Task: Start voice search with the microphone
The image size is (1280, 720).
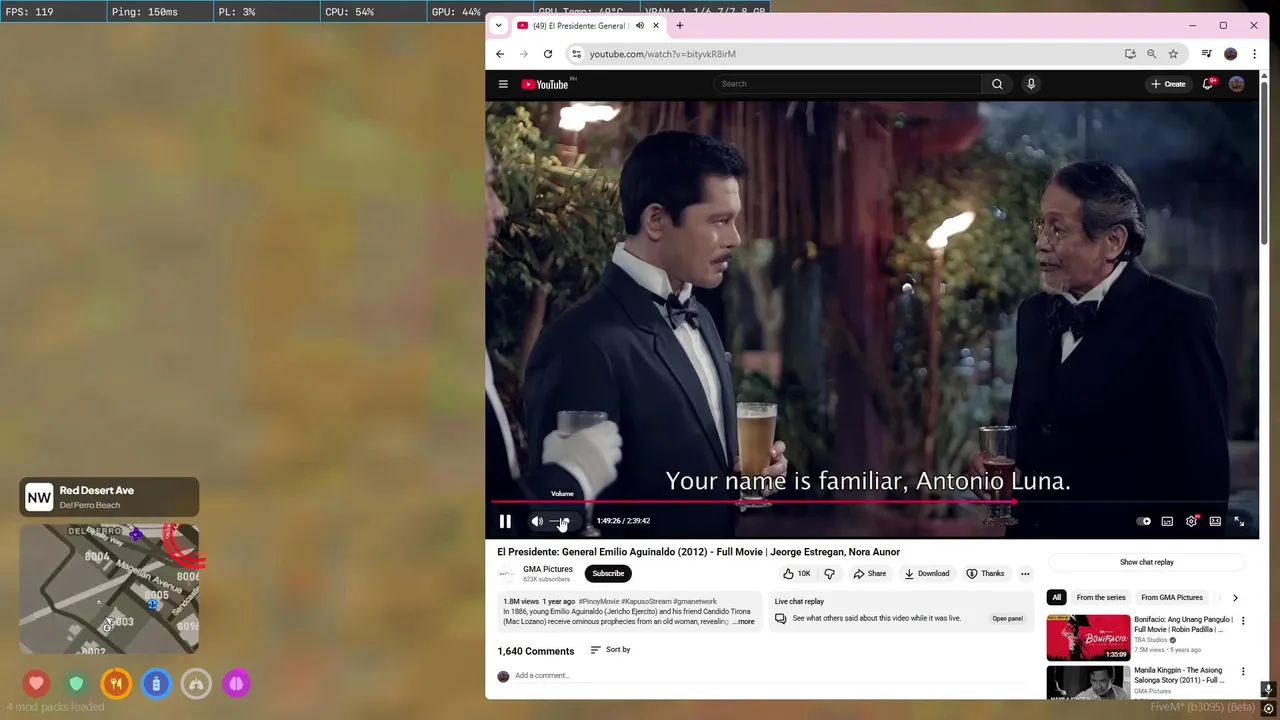Action: (1031, 84)
